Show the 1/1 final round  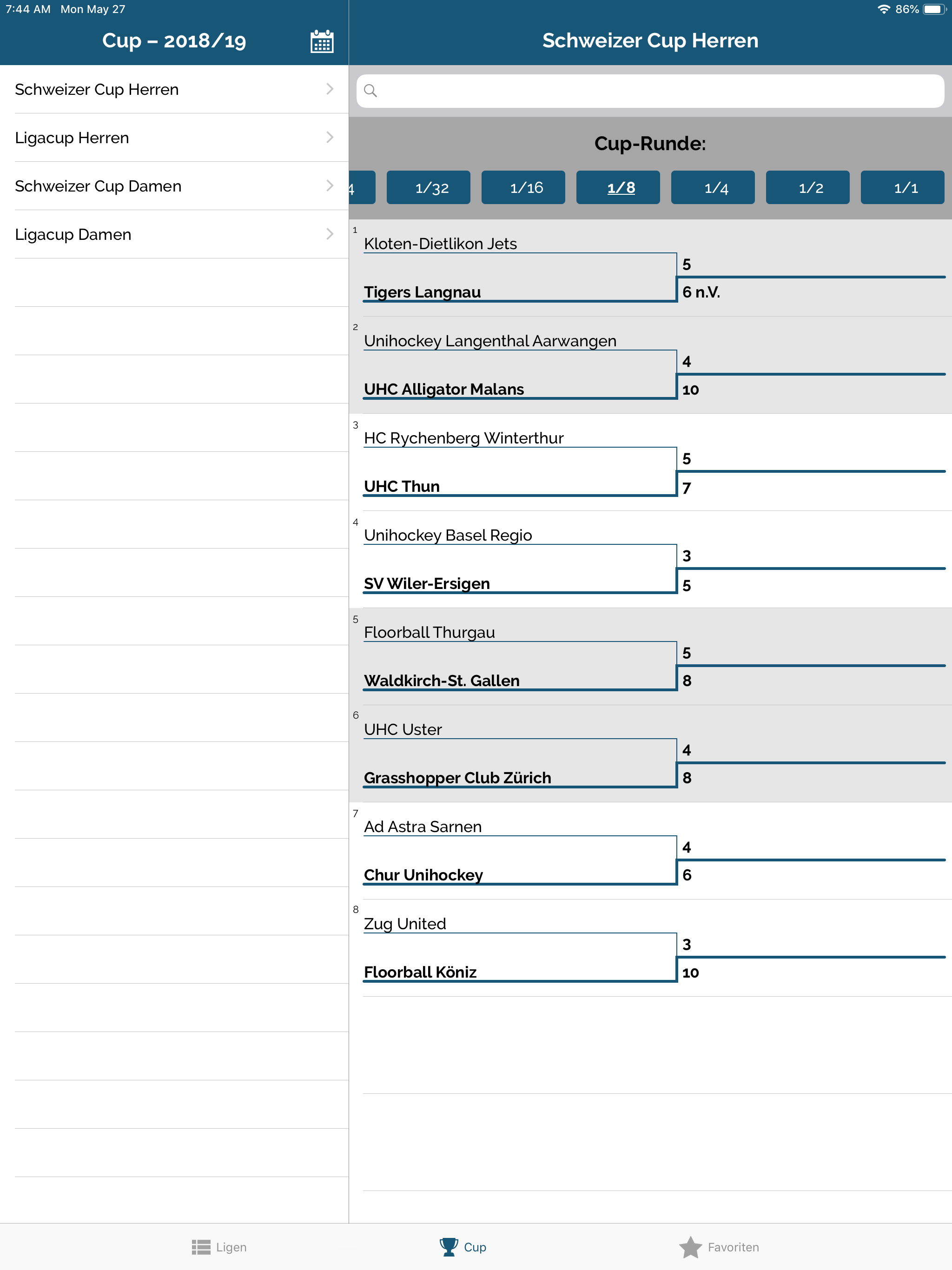[902, 187]
